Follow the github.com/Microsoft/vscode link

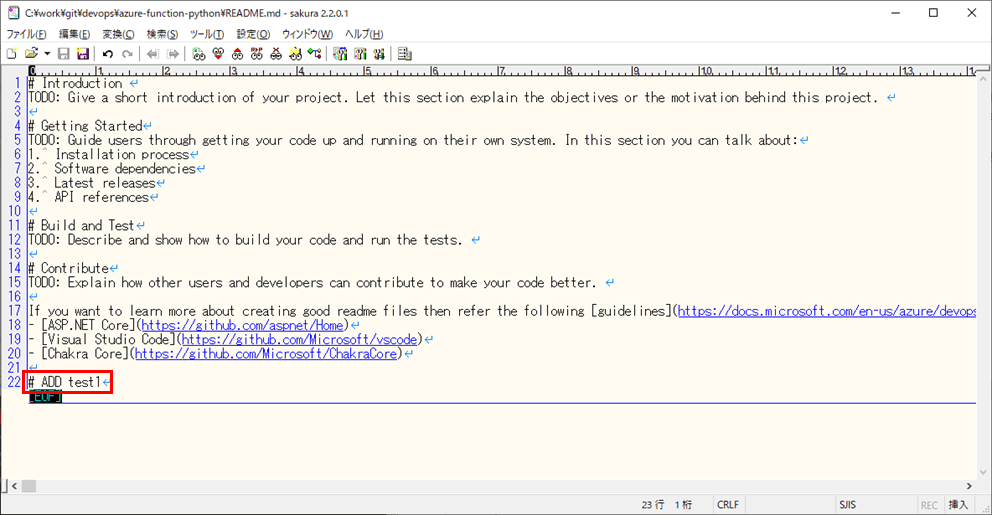coord(299,340)
